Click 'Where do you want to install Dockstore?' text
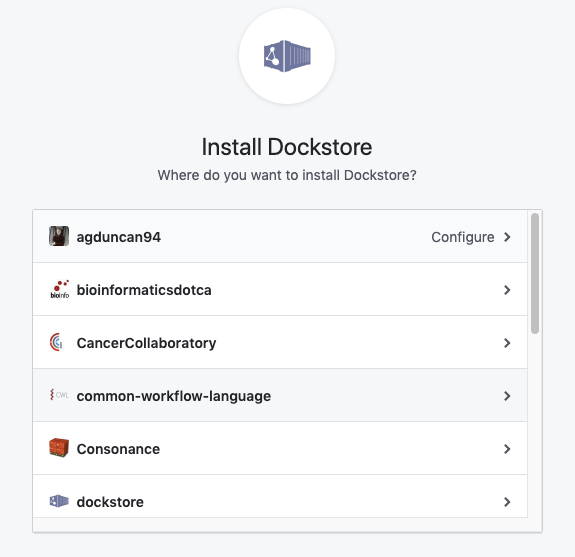575x557 pixels. 287,175
